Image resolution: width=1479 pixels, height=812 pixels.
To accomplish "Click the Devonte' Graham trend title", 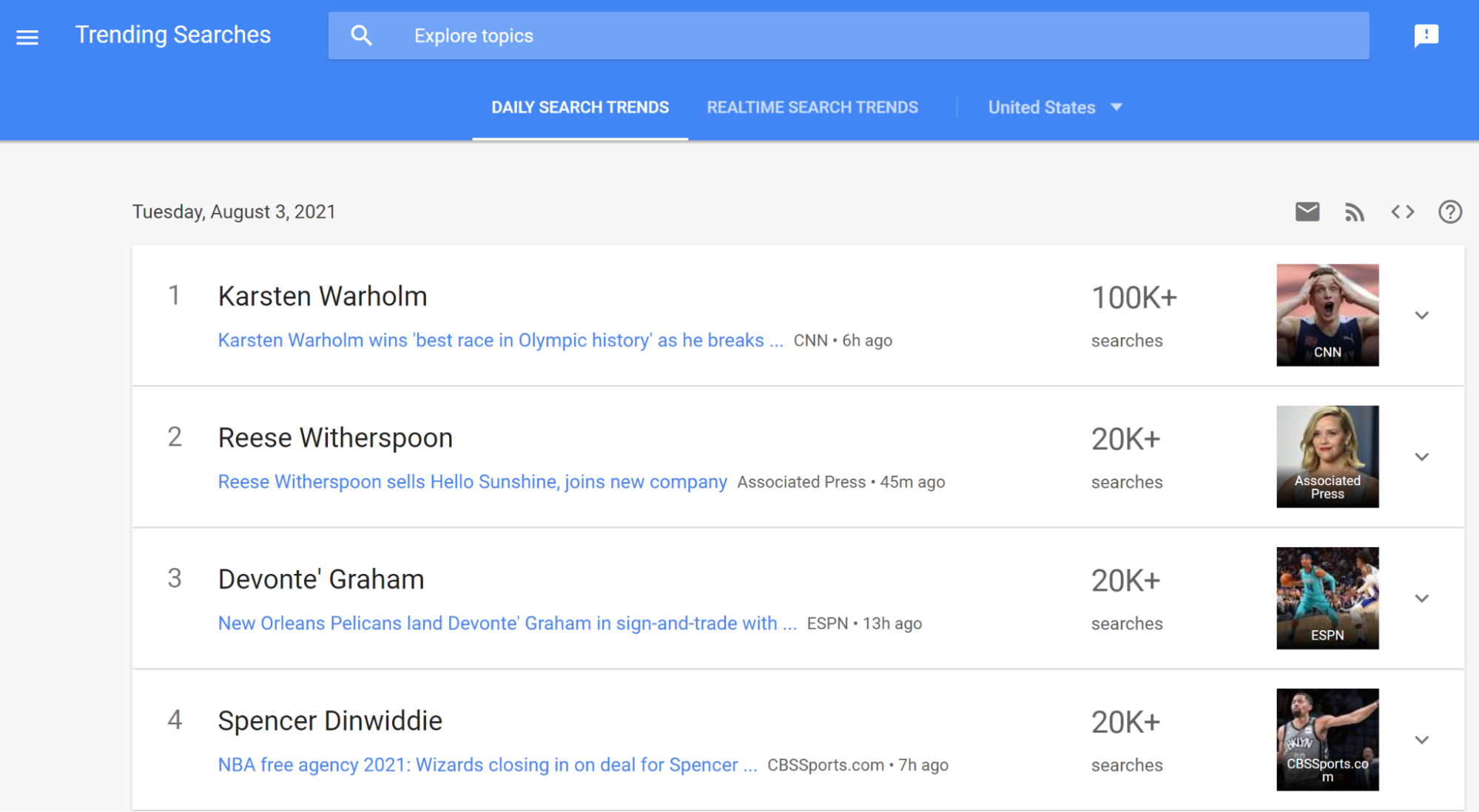I will [321, 579].
